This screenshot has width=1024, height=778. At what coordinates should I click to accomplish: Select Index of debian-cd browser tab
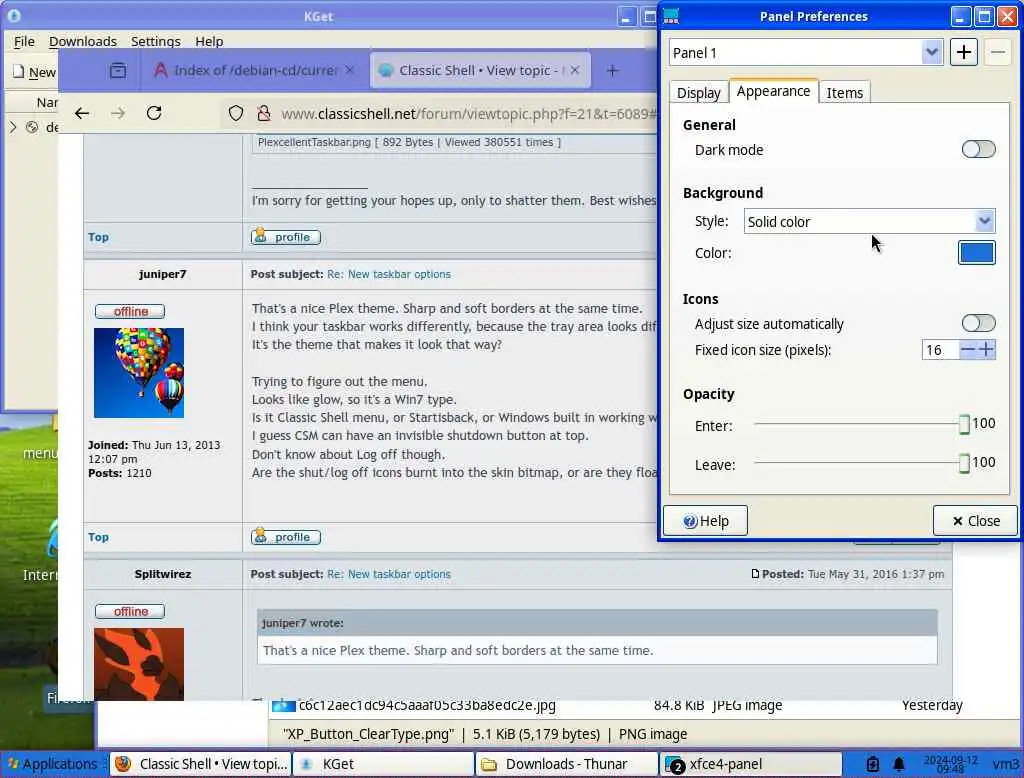click(255, 70)
